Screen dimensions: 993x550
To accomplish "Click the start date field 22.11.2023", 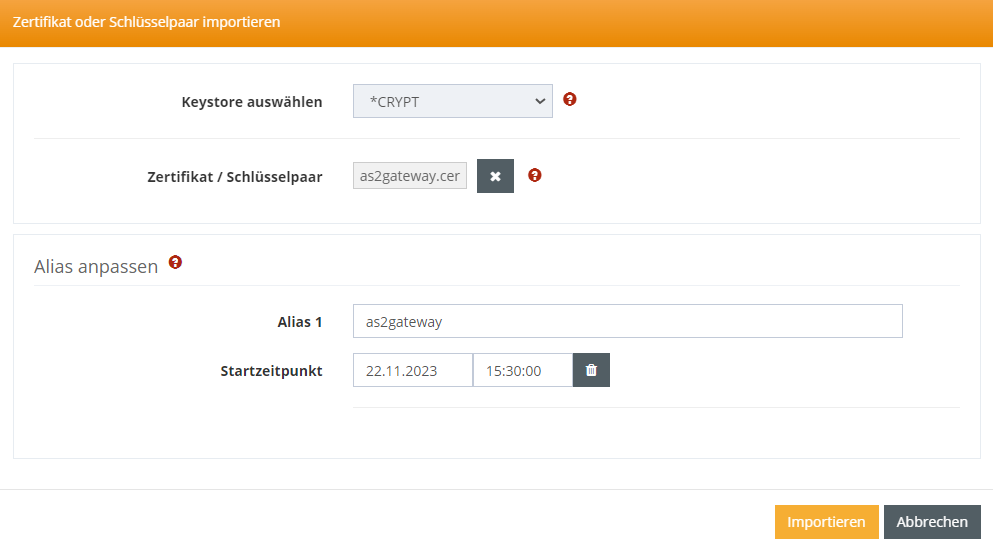I will tap(412, 370).
